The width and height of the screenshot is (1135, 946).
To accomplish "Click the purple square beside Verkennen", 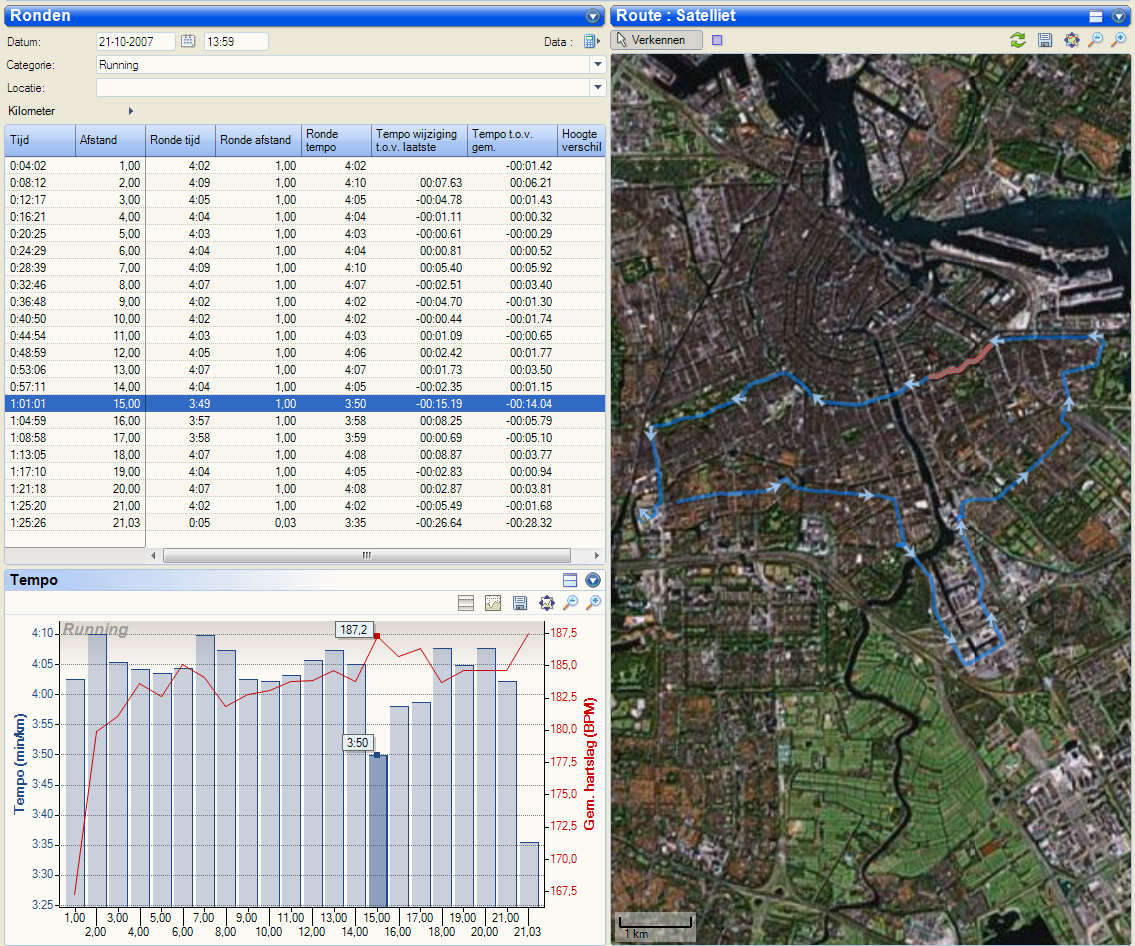I will [717, 40].
